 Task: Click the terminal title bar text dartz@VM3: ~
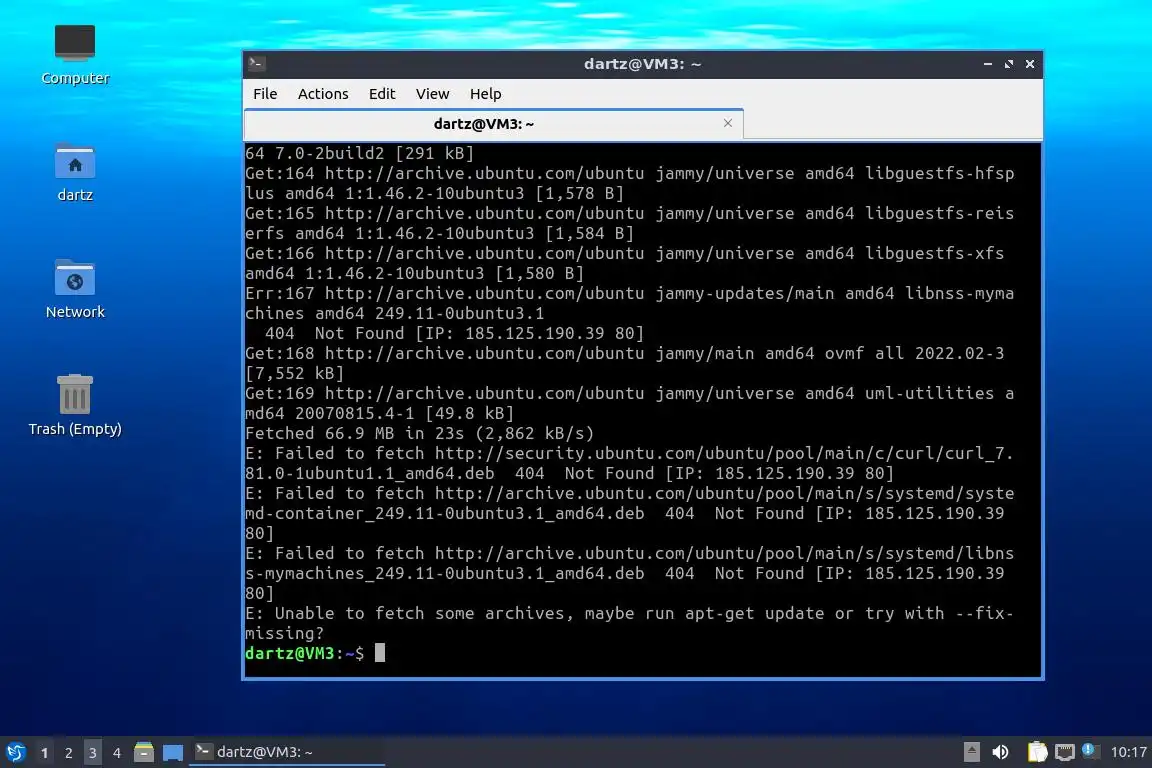642,64
